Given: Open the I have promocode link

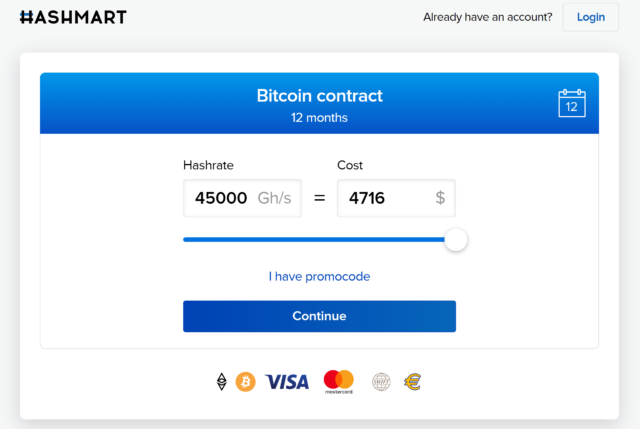Looking at the screenshot, I should point(319,276).
